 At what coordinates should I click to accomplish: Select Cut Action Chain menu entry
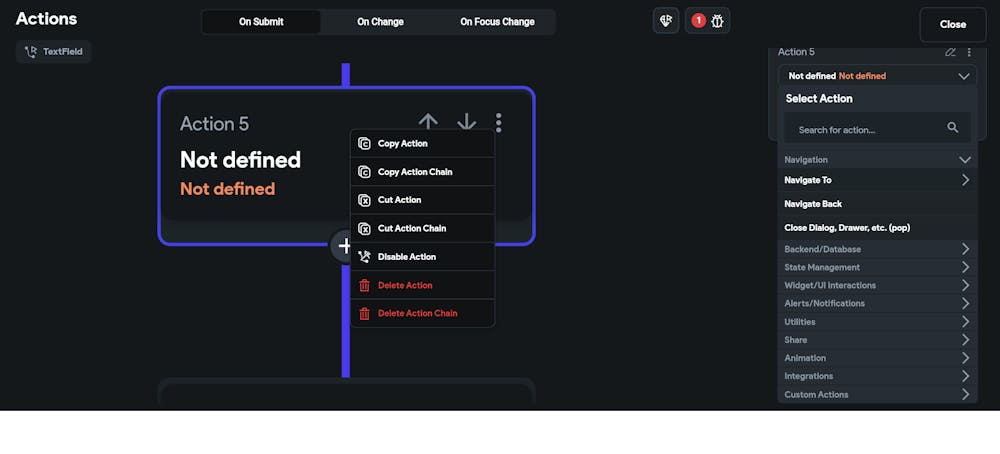[423, 228]
